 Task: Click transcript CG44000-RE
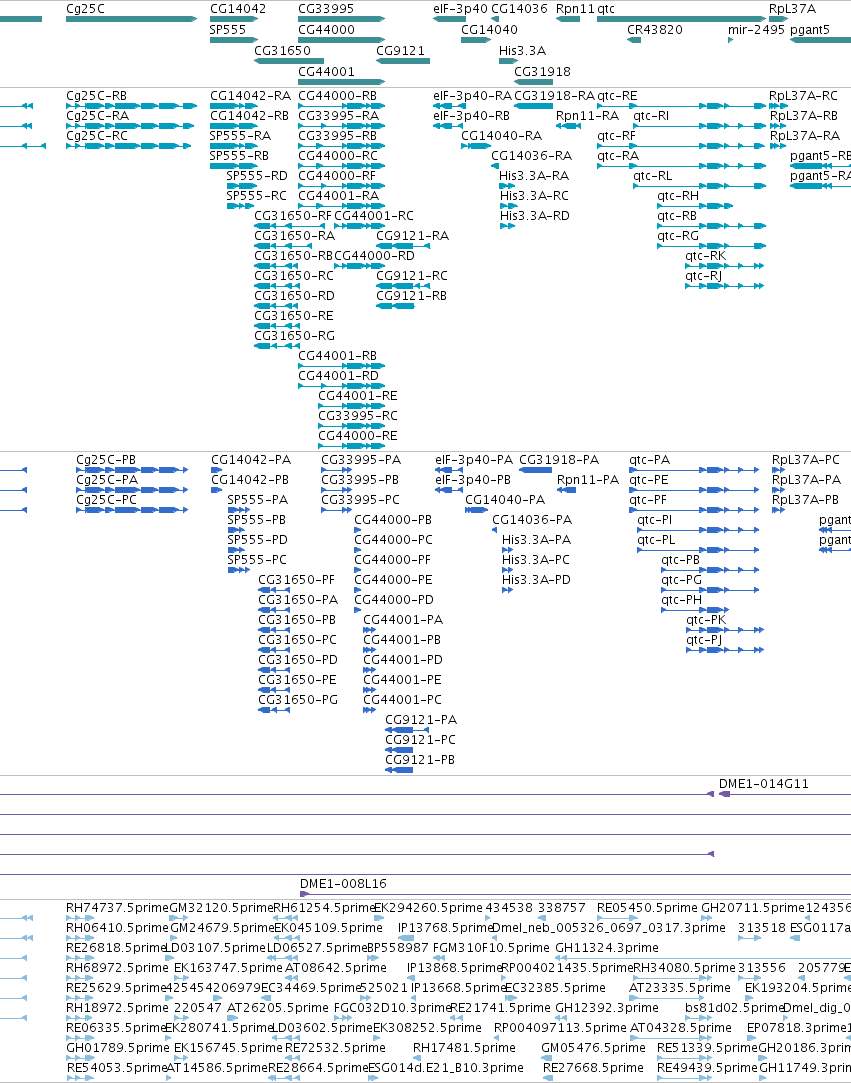358,436
